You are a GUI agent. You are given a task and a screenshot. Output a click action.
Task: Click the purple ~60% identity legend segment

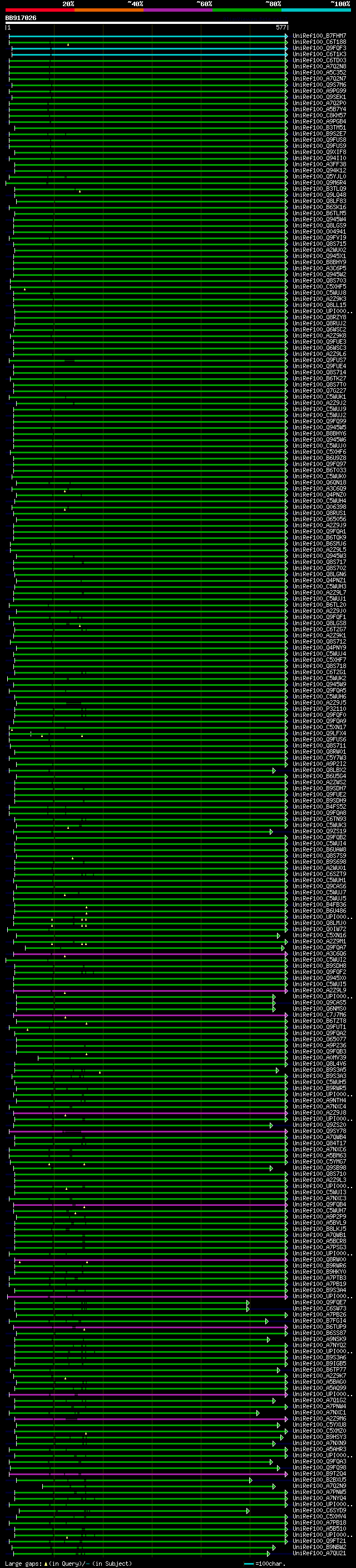tap(179, 10)
